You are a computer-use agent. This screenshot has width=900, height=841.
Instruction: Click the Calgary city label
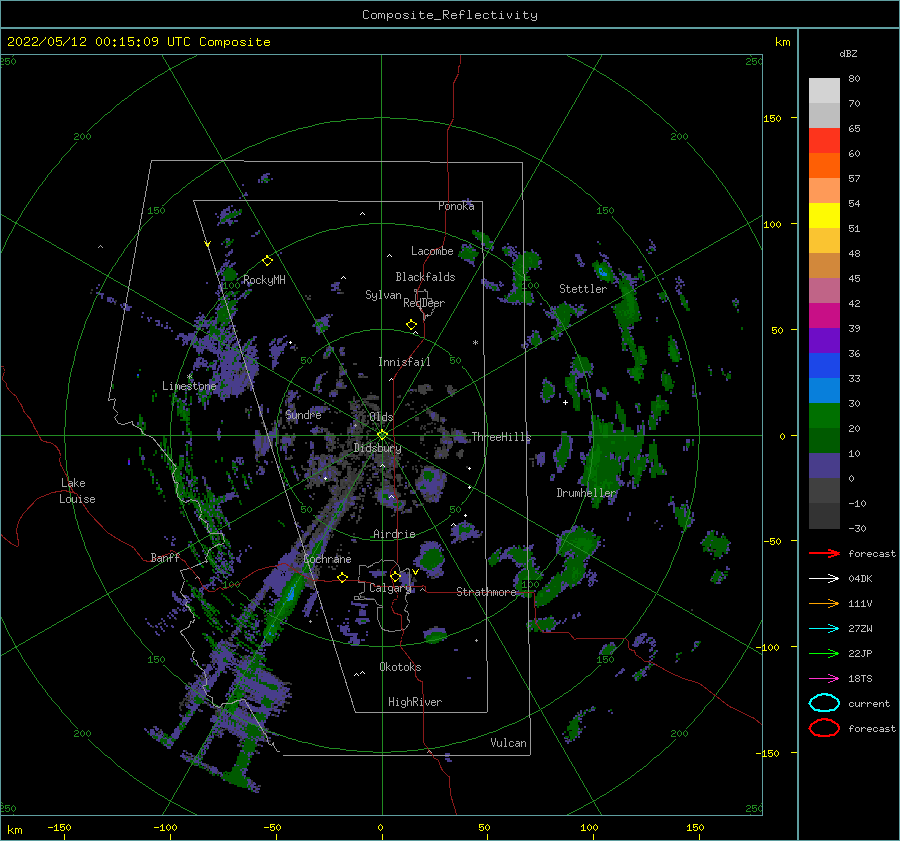click(x=390, y=588)
